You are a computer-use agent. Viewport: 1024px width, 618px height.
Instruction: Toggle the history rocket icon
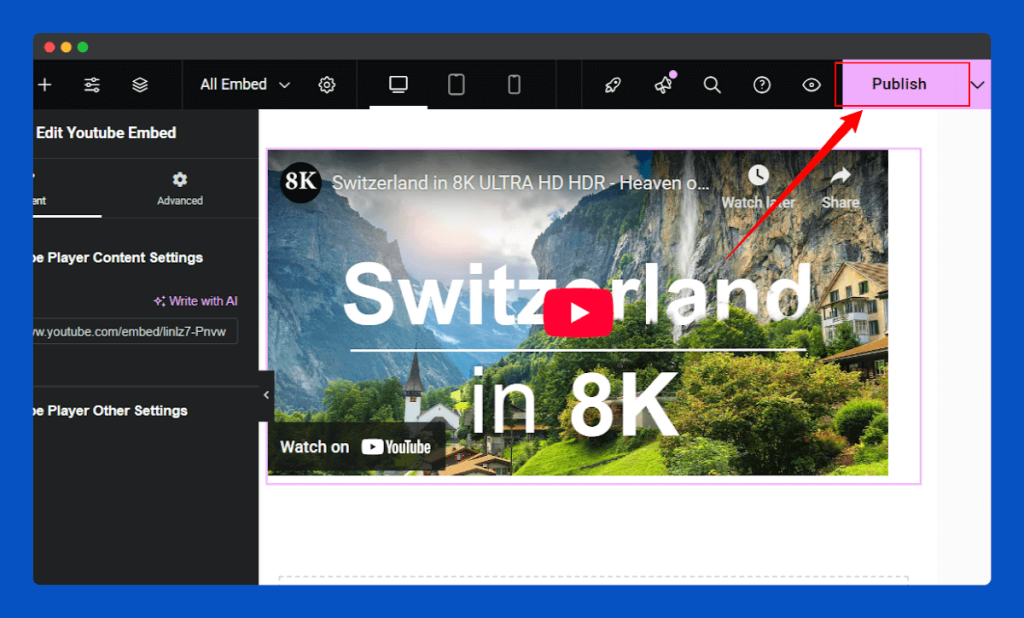coord(613,84)
